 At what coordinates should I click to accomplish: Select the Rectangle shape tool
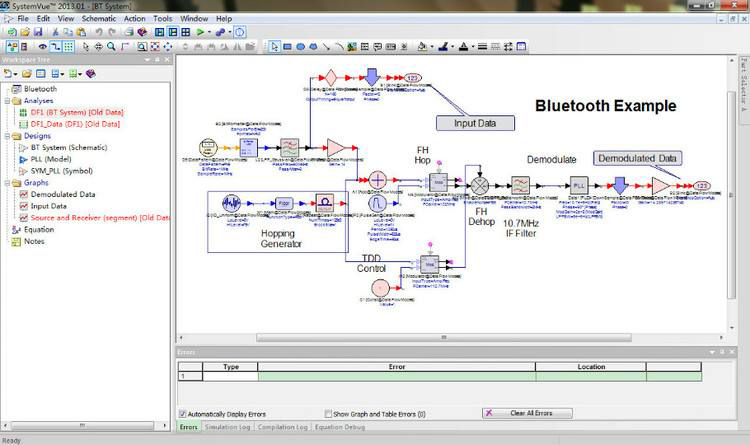click(x=287, y=46)
